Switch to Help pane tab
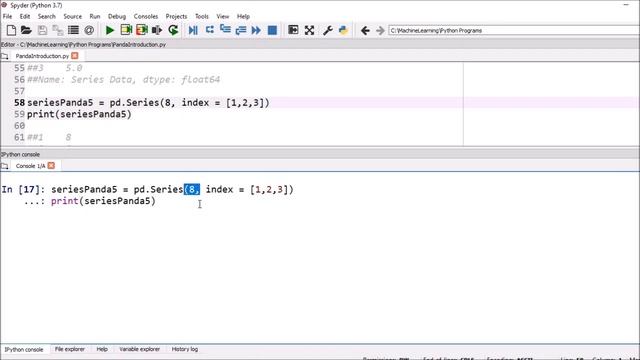 click(102, 349)
